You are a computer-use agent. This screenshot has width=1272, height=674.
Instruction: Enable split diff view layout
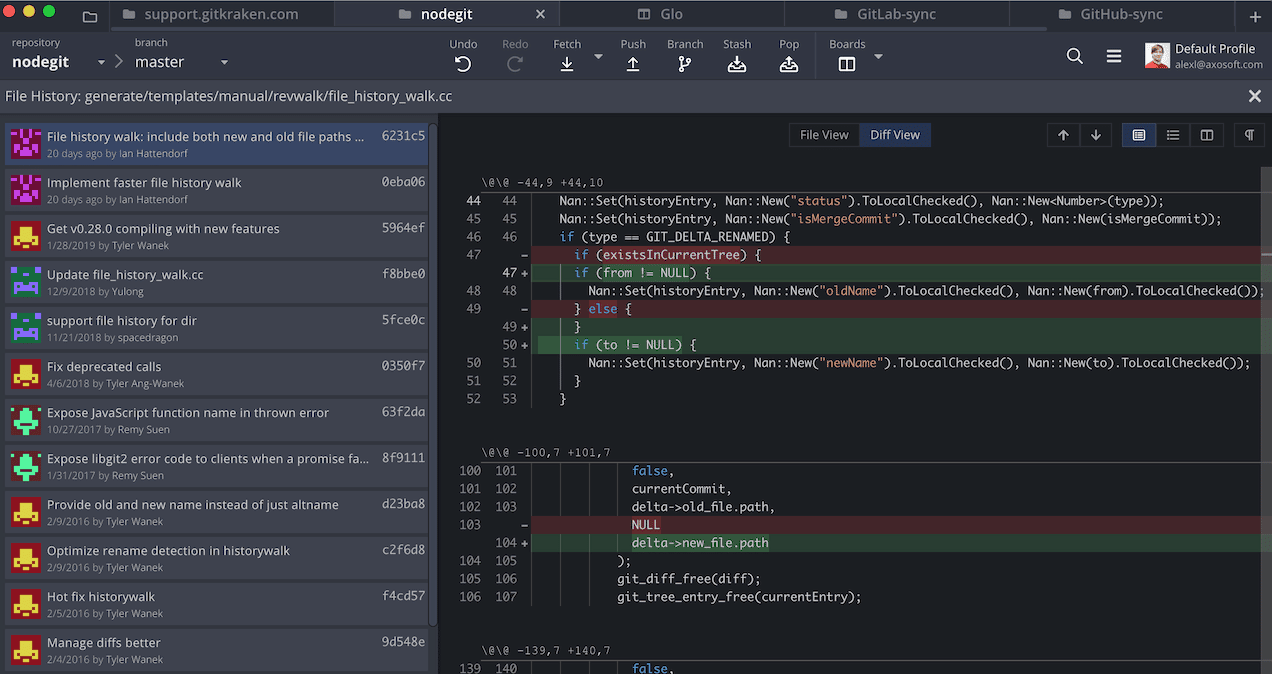pos(1206,135)
